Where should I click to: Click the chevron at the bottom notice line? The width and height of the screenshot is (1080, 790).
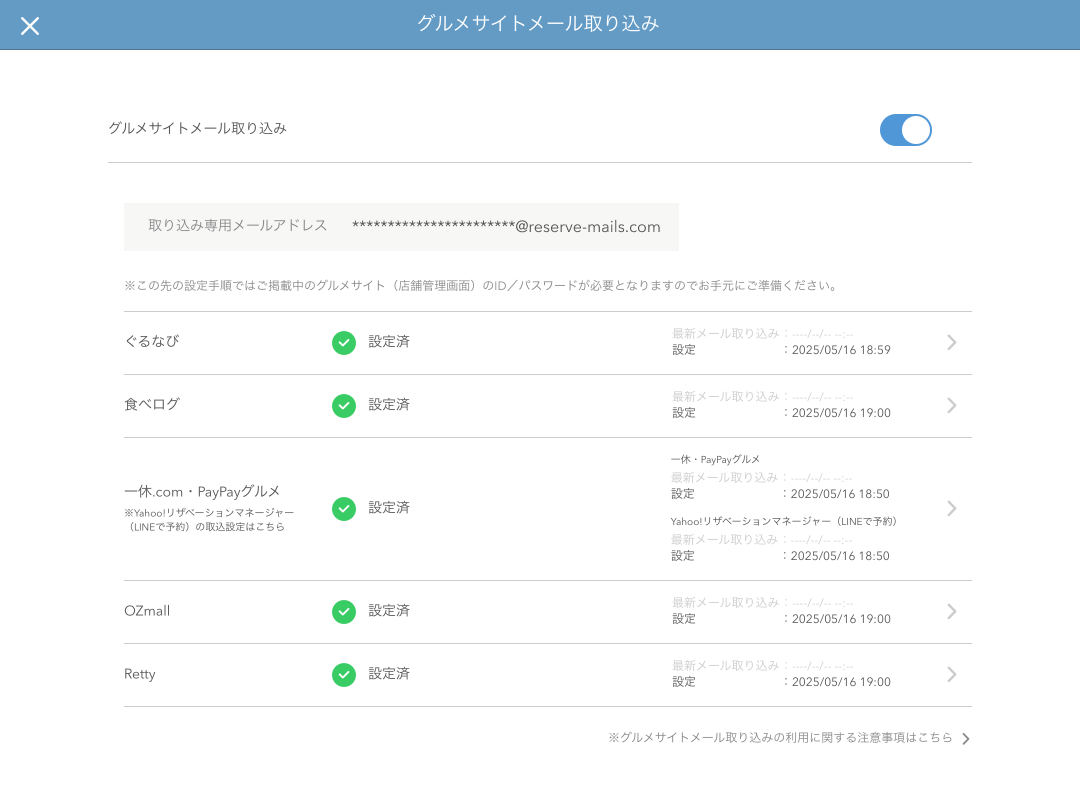pyautogui.click(x=965, y=738)
